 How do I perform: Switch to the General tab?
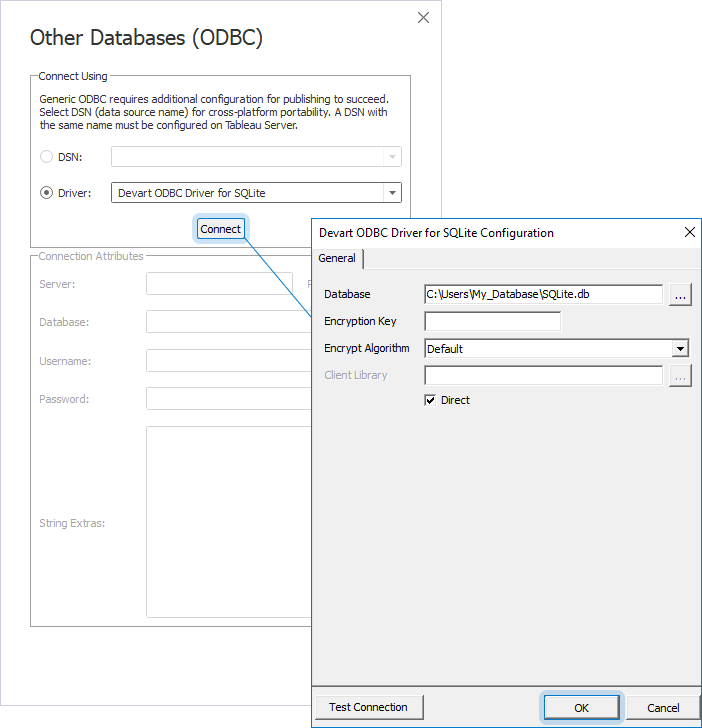tap(337, 258)
